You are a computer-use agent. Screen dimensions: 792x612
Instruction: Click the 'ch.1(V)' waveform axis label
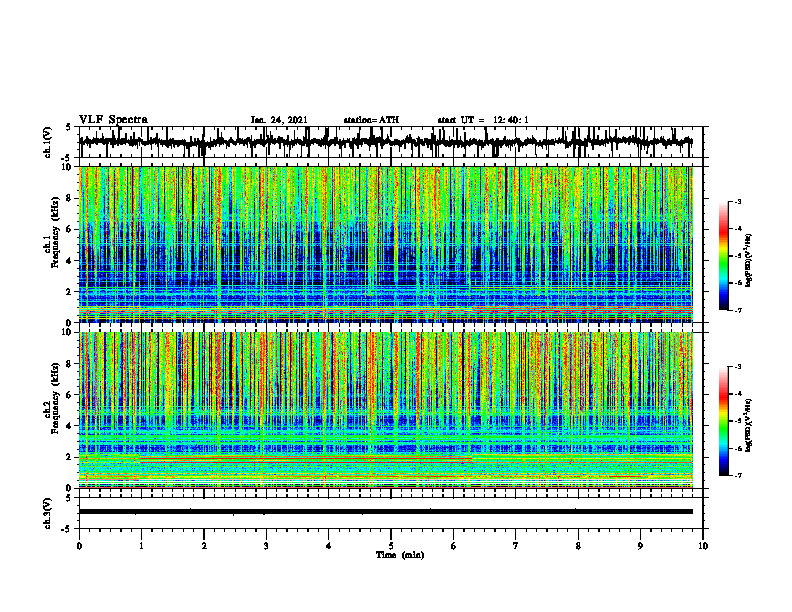(x=47, y=142)
